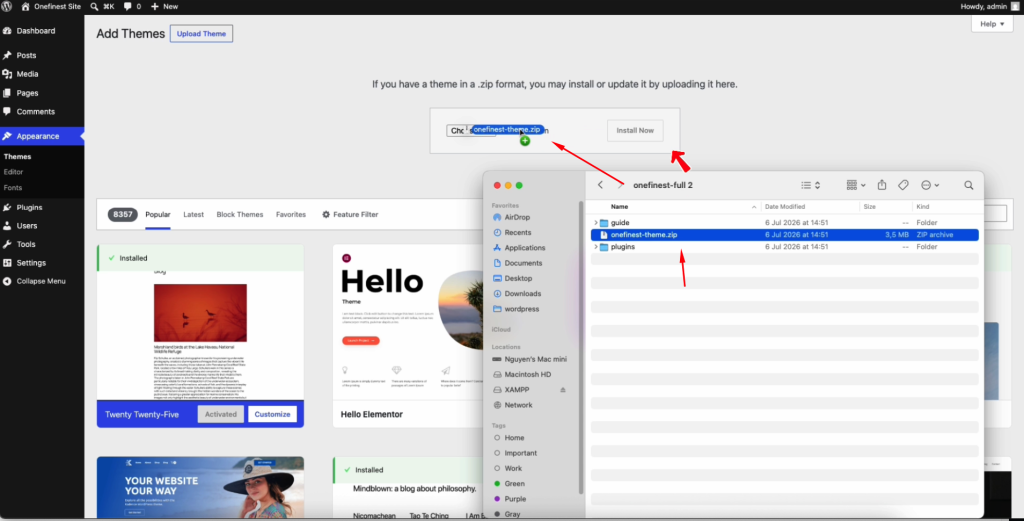Image resolution: width=1024 pixels, height=521 pixels.
Task: Open Fonts submenu item
Action: [x=13, y=187]
